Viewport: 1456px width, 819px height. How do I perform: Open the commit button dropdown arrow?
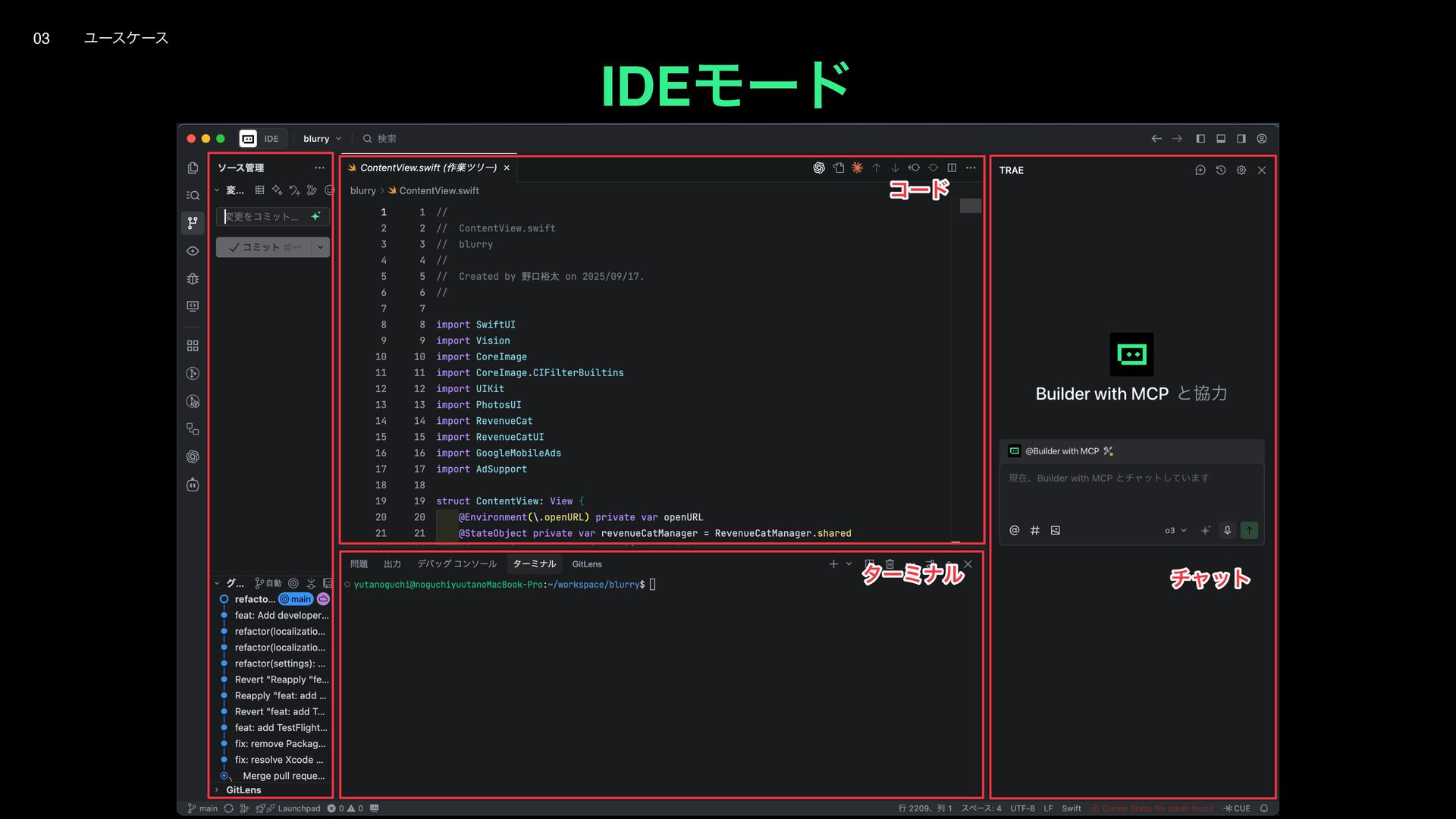click(320, 247)
